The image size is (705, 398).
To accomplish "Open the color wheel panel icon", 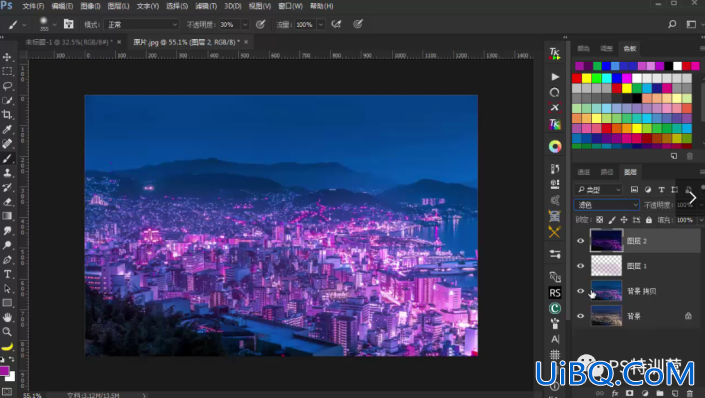I will 555,147.
